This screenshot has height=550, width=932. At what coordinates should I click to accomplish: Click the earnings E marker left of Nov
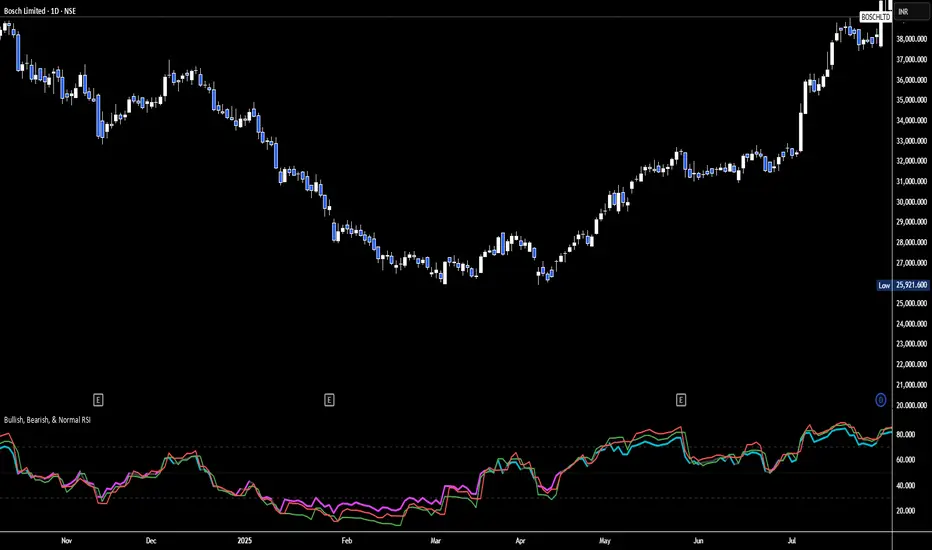click(98, 400)
